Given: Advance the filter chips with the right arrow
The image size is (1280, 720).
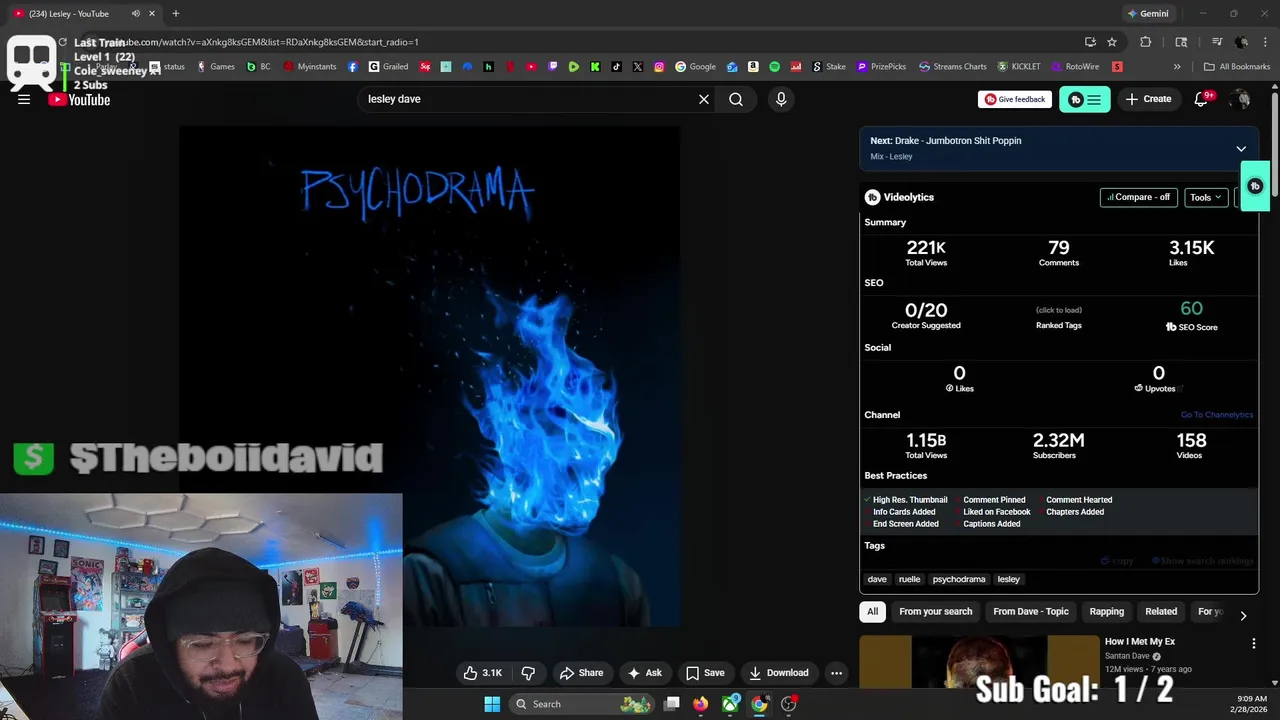Looking at the screenshot, I should click(1243, 616).
